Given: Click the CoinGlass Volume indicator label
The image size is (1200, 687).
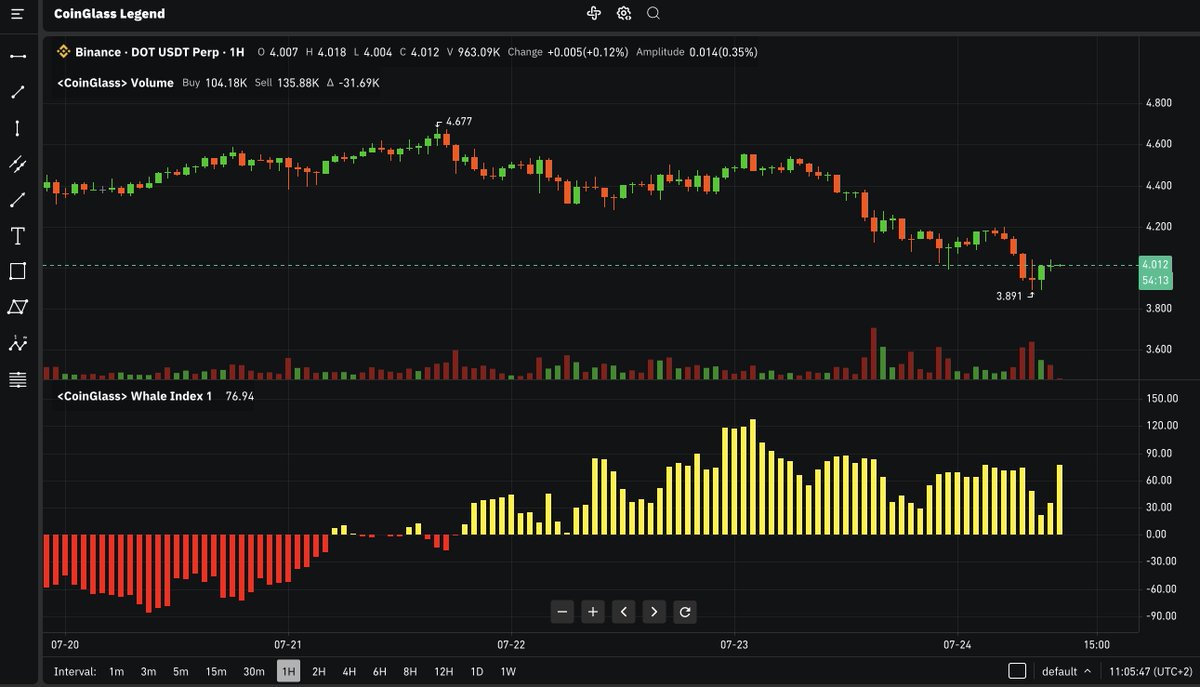Looking at the screenshot, I should (x=115, y=83).
